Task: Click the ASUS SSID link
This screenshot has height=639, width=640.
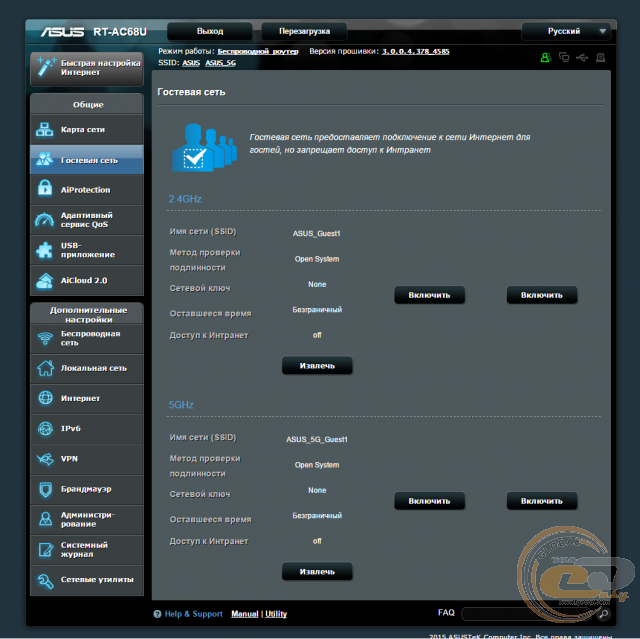Action: (191, 63)
